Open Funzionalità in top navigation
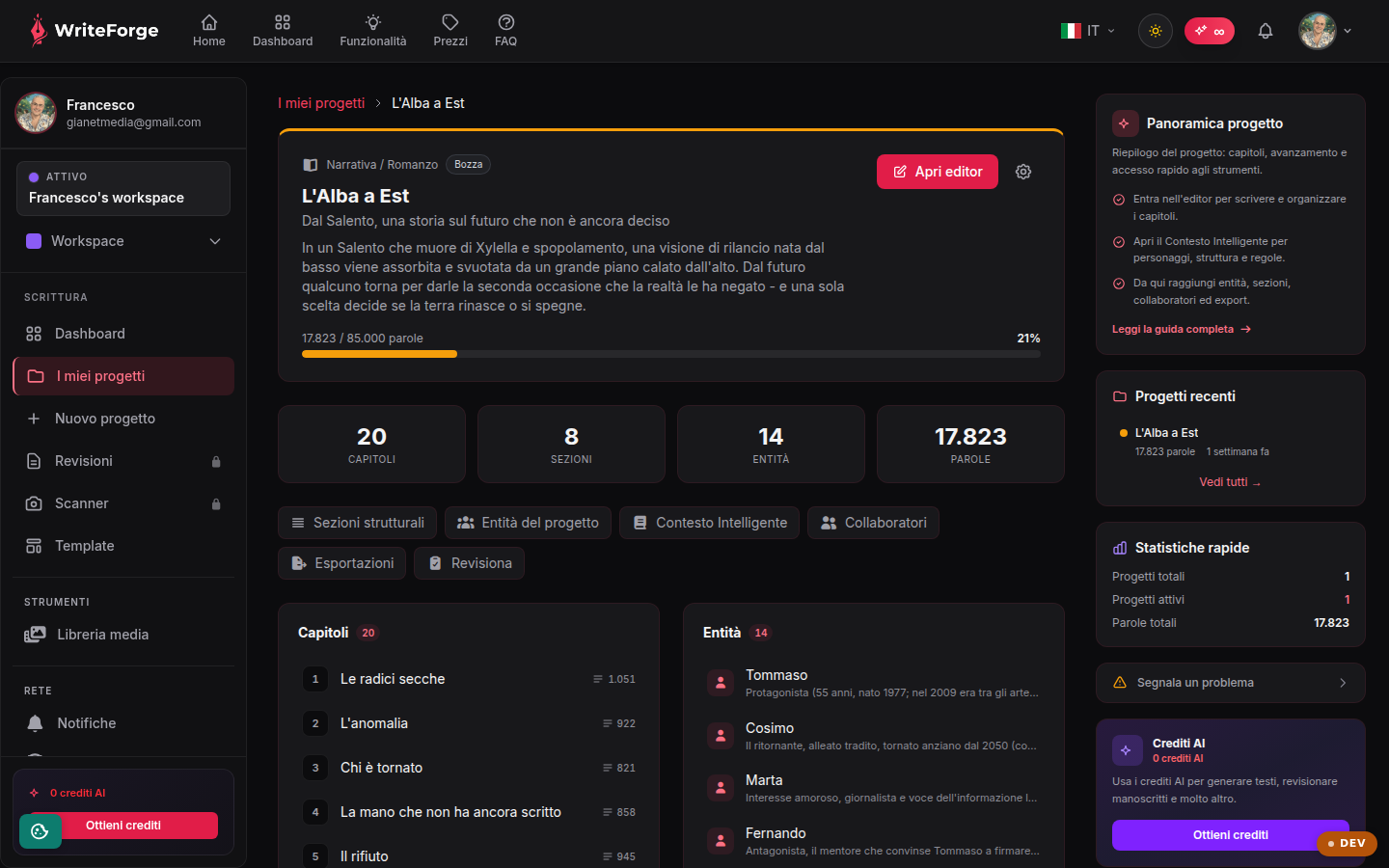Screen dimensions: 1389x868 click(373, 31)
